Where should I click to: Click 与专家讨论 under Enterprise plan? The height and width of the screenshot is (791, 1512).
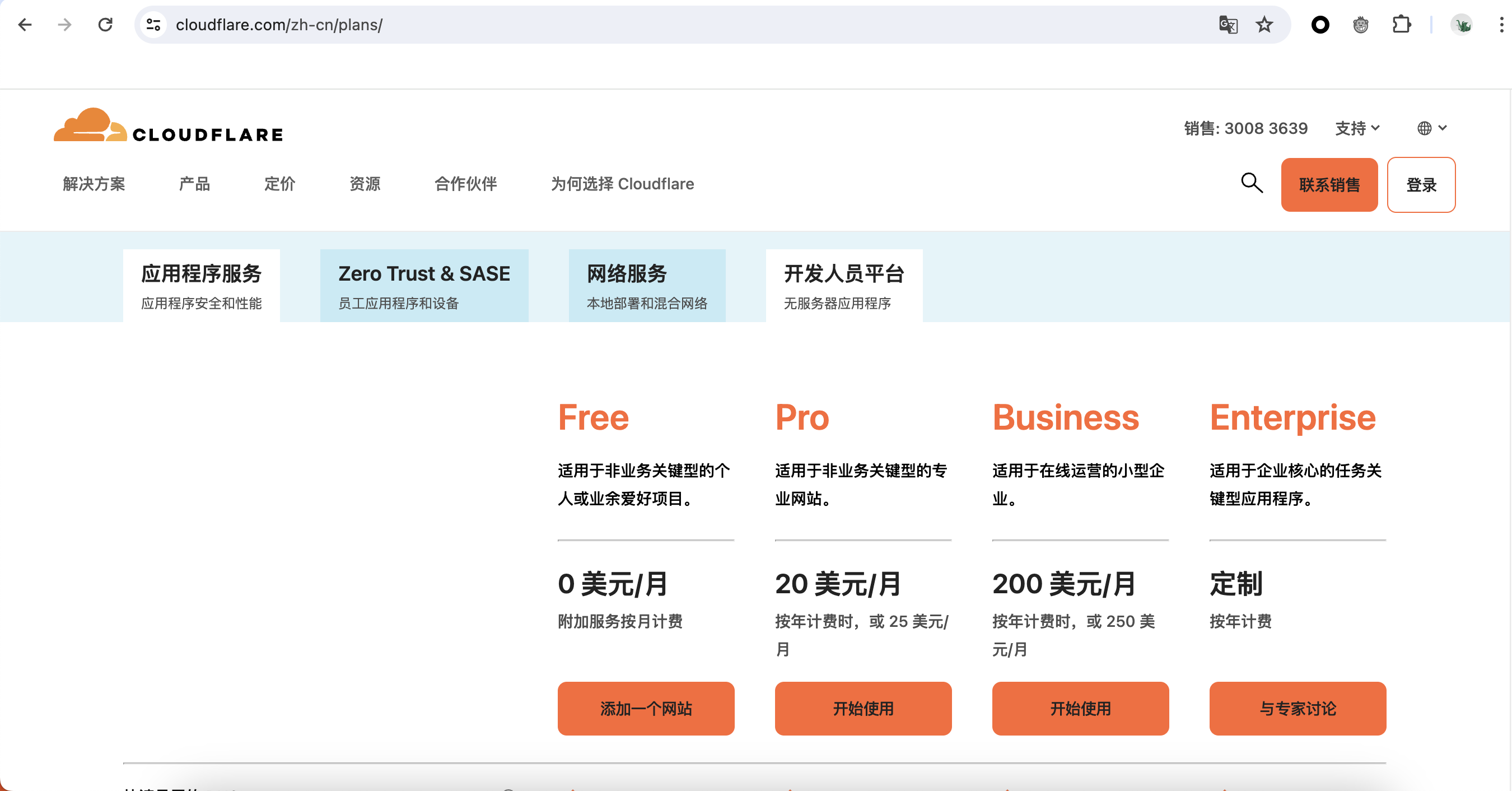[x=1297, y=709]
